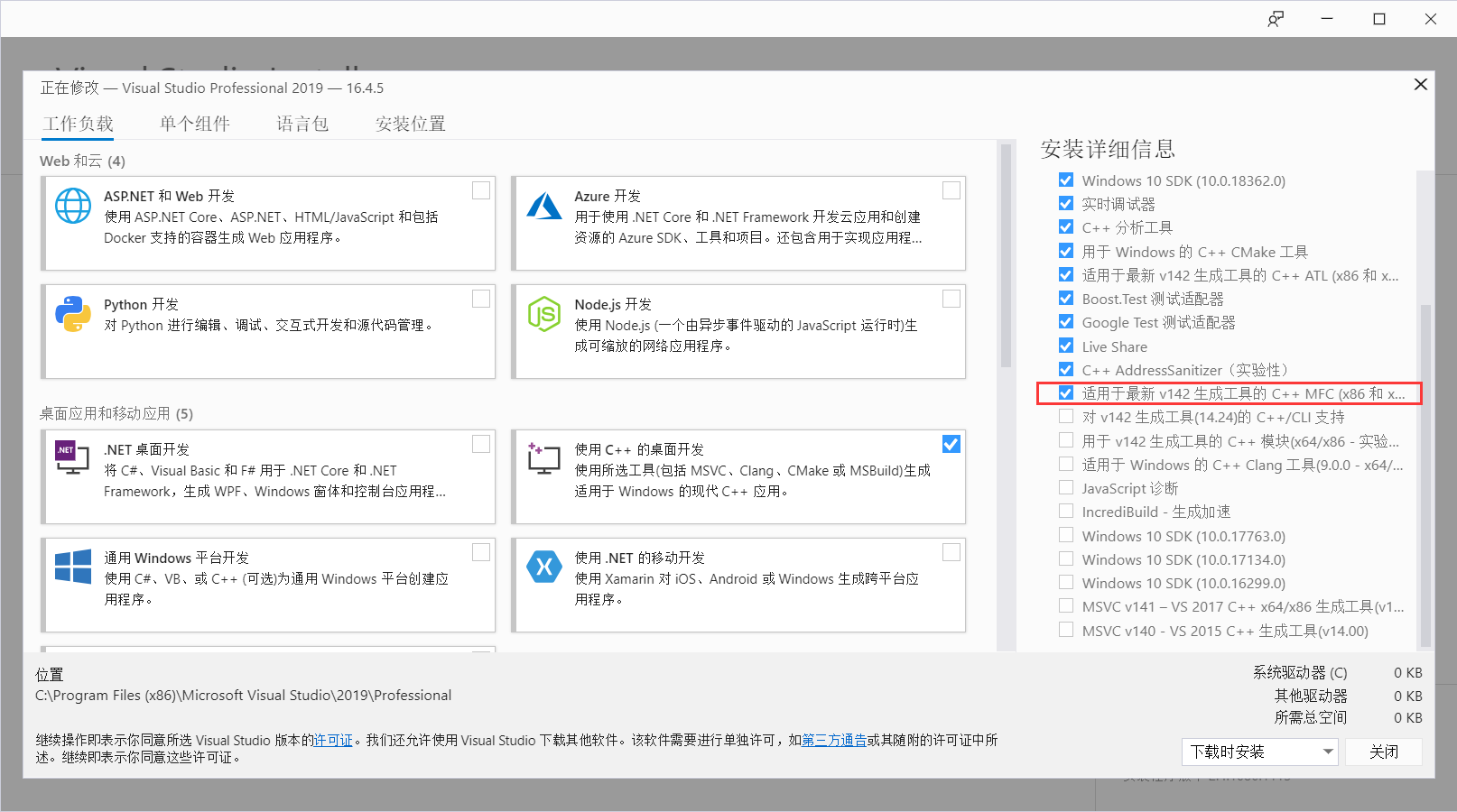This screenshot has width=1457, height=812.
Task: Click the Universal Windows Platform logo icon
Action: [73, 567]
